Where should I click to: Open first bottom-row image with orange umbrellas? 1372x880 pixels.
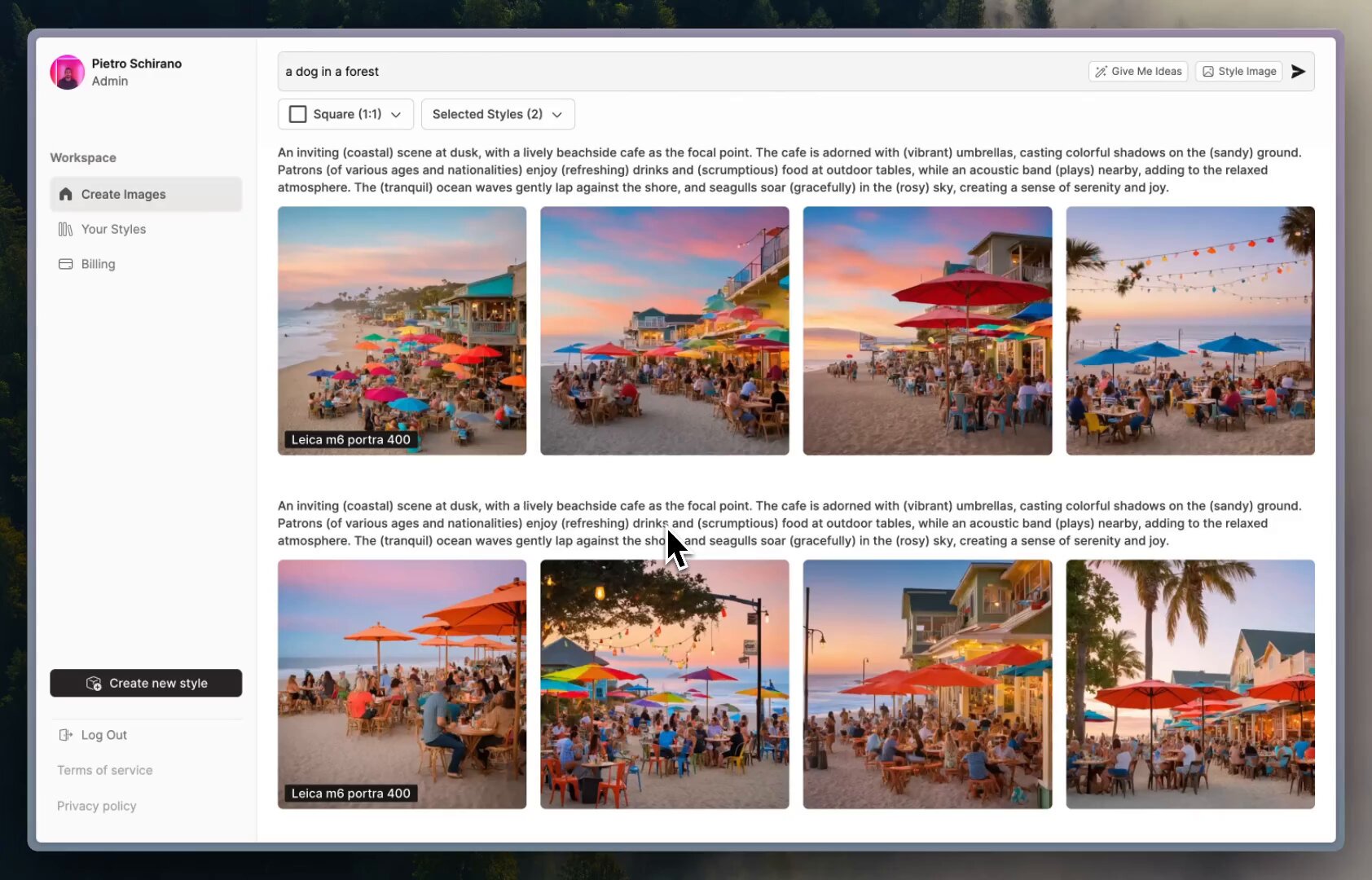click(x=402, y=684)
